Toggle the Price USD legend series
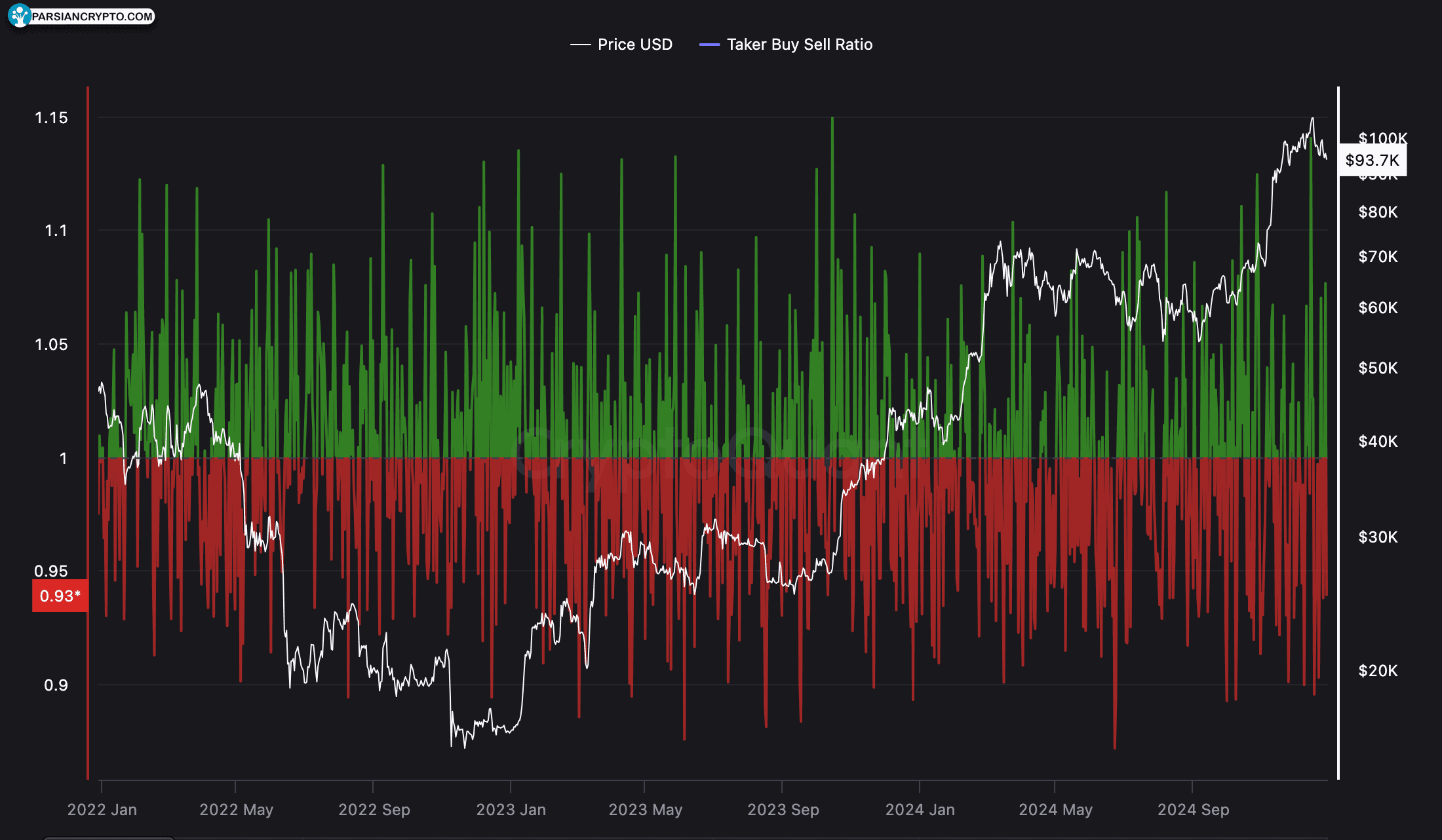Viewport: 1442px width, 840px height. click(x=621, y=45)
